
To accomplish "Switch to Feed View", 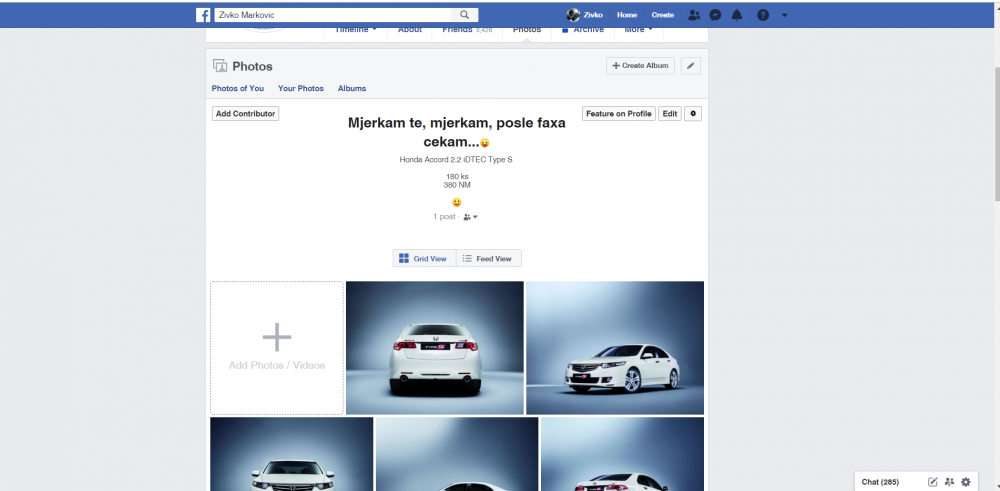I will [488, 259].
